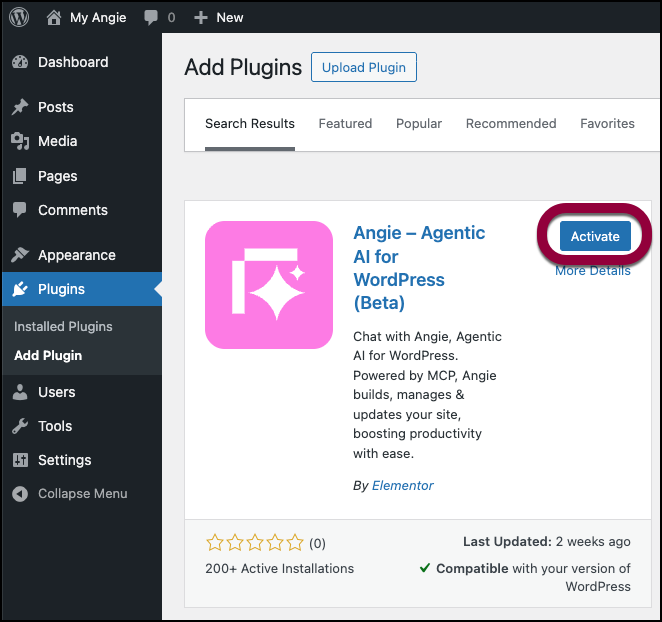Click the pink Angie plugin thumbnail
This screenshot has width=662, height=622.
[x=269, y=285]
